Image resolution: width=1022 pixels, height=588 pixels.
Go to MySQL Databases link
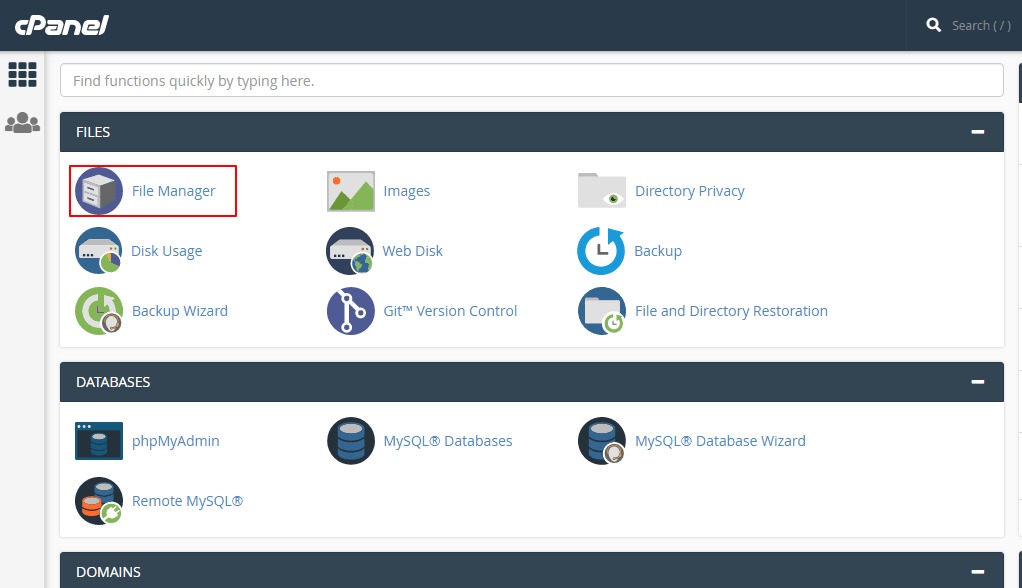(x=448, y=441)
